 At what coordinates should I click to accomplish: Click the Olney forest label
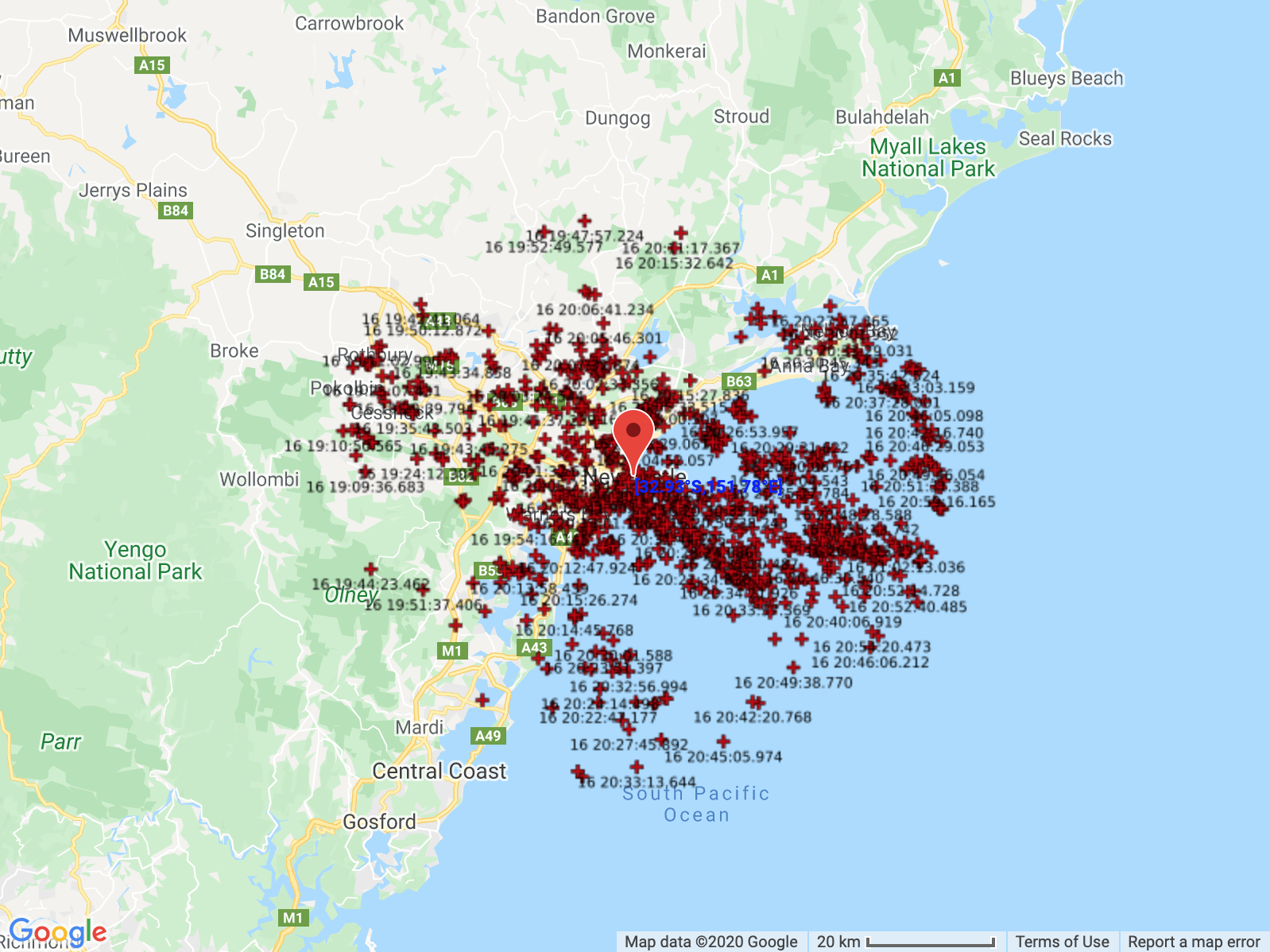coord(350,594)
